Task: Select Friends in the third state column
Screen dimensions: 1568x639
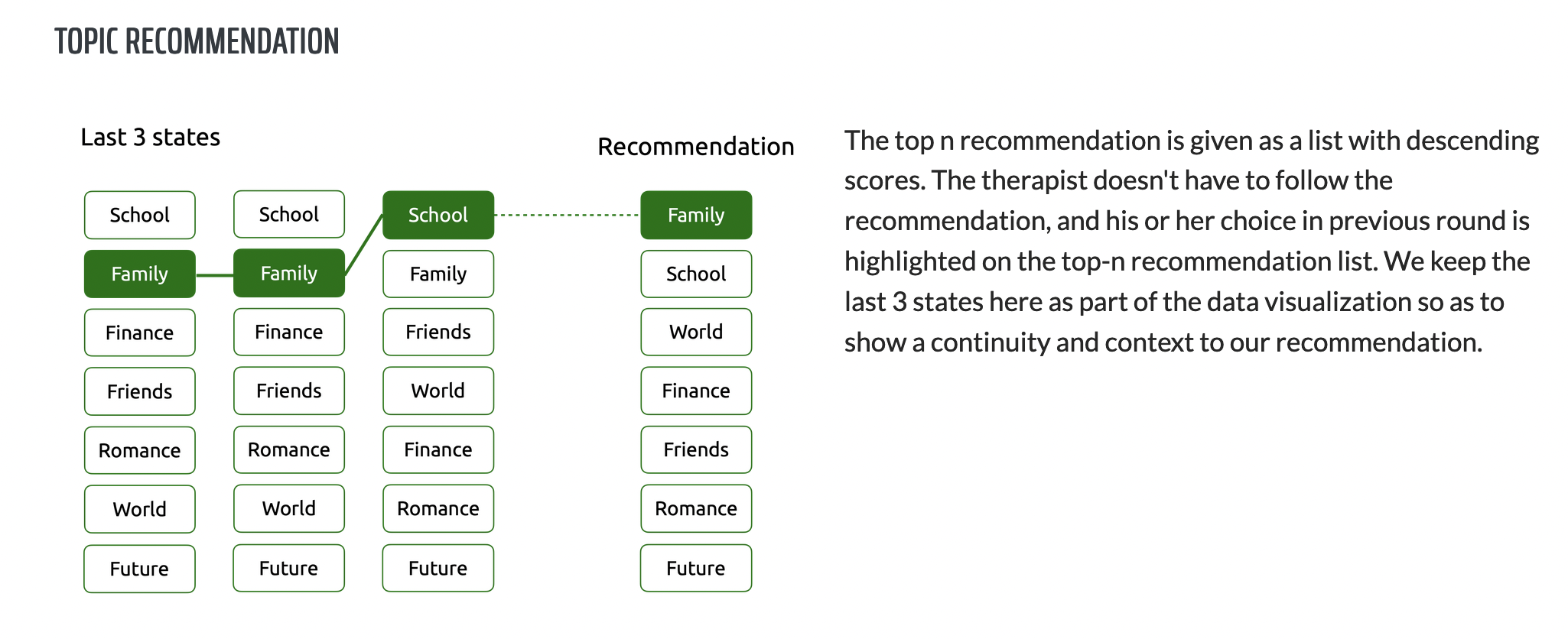Action: point(438,332)
